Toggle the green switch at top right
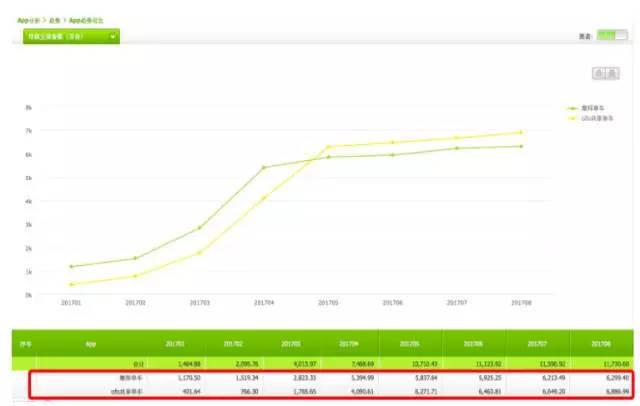 (612, 35)
